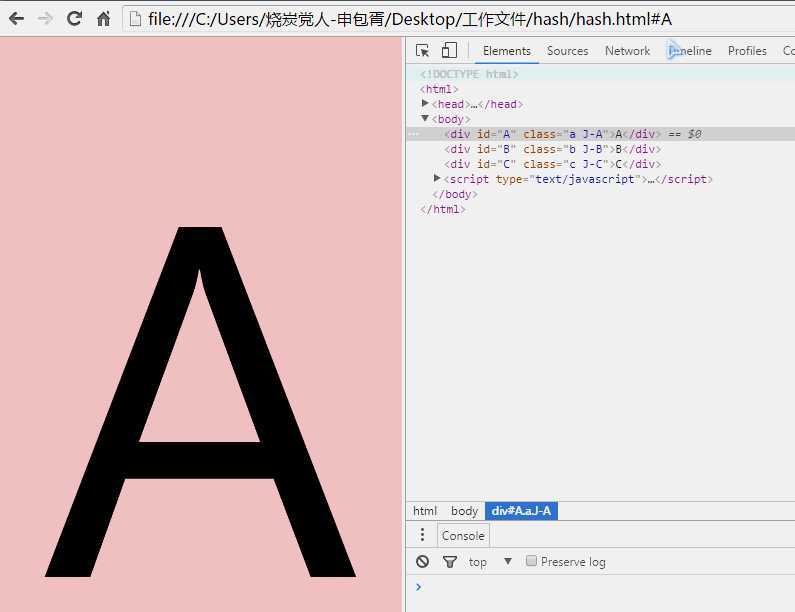Click the browser forward arrow

[45, 19]
